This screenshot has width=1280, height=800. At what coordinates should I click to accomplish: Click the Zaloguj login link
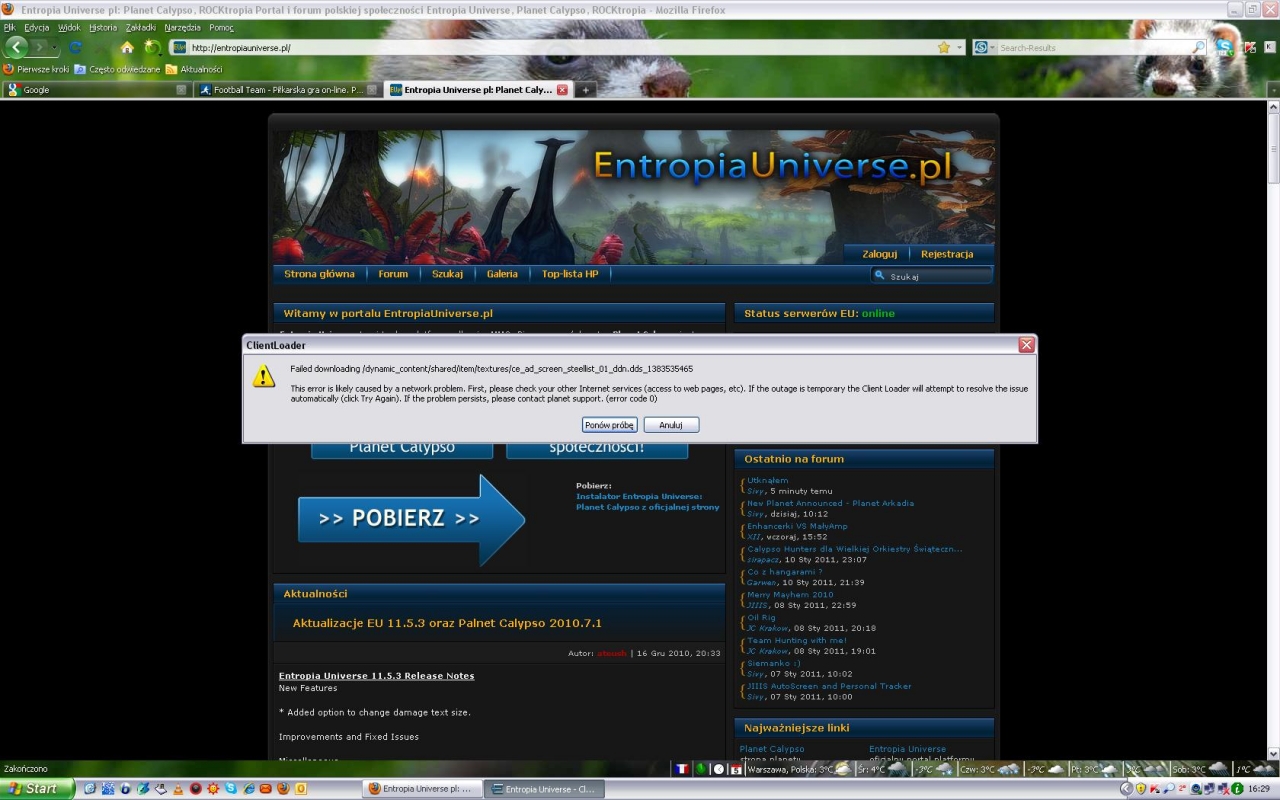(879, 254)
